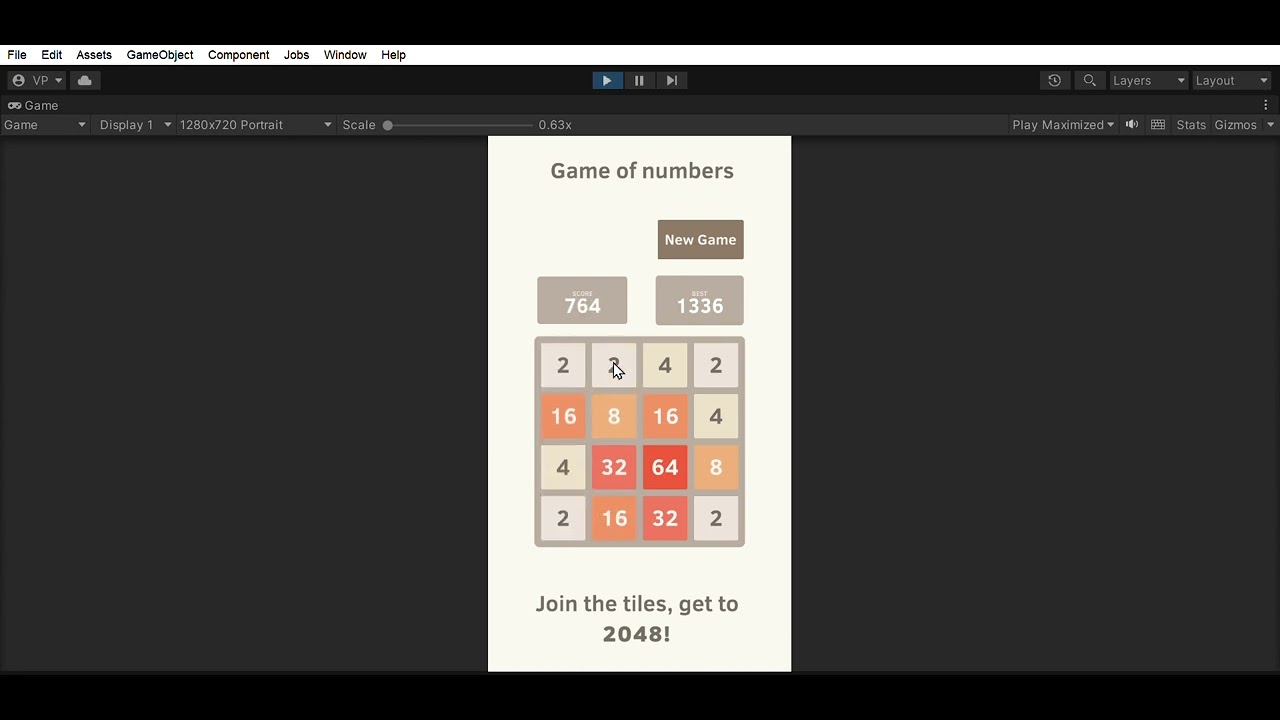Open the Game tab options menu
The width and height of the screenshot is (1280, 720).
coord(1265,105)
